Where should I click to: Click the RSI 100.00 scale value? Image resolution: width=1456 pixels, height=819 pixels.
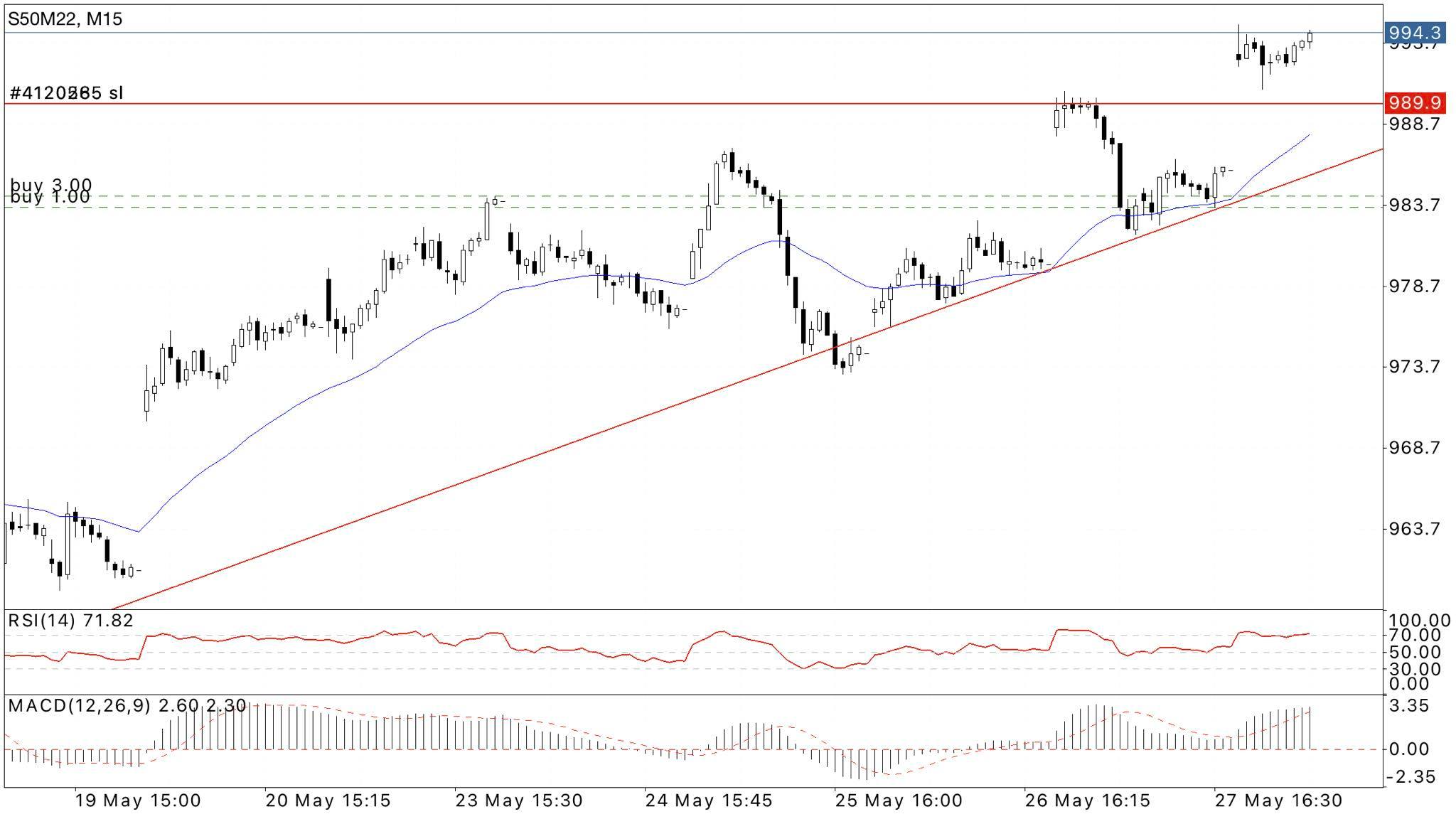coord(1420,621)
